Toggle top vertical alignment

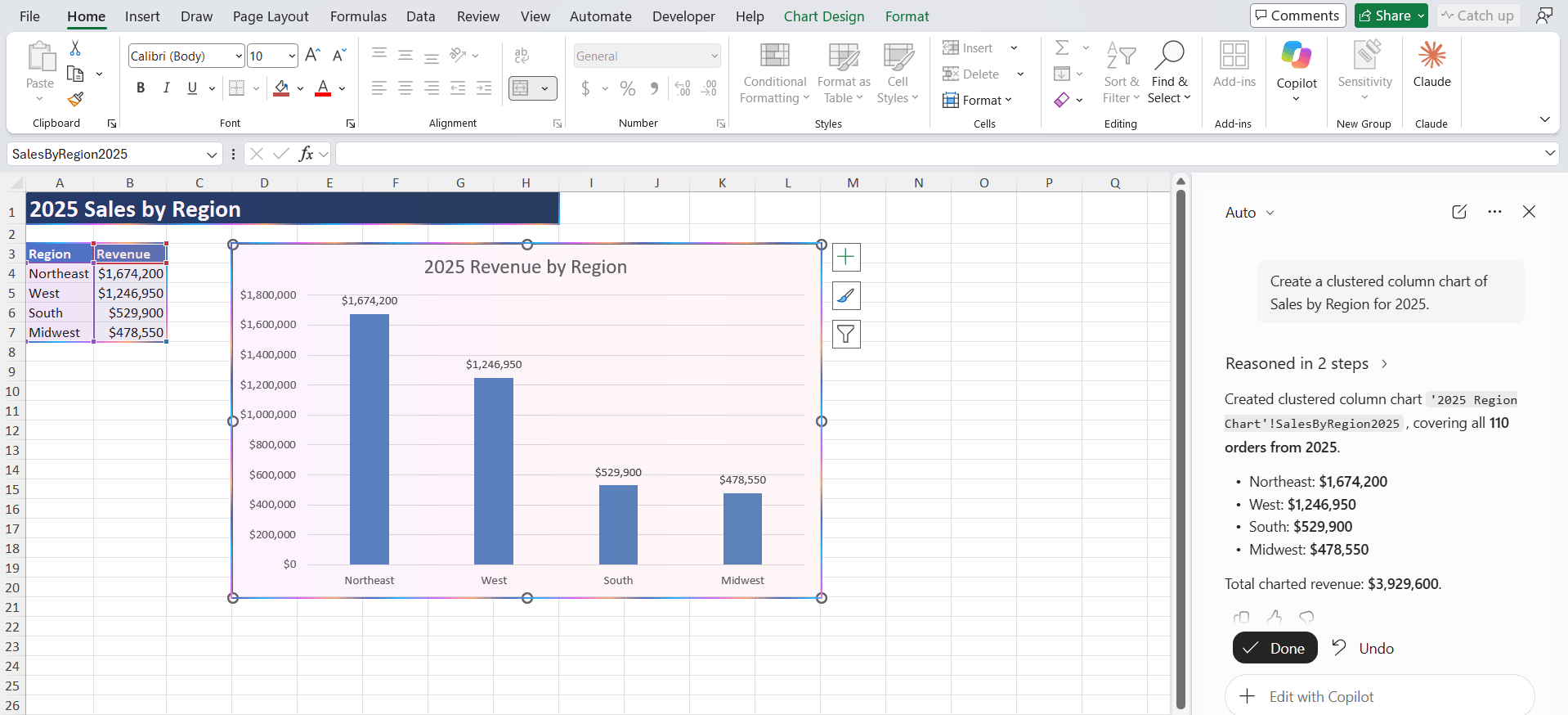(x=379, y=55)
